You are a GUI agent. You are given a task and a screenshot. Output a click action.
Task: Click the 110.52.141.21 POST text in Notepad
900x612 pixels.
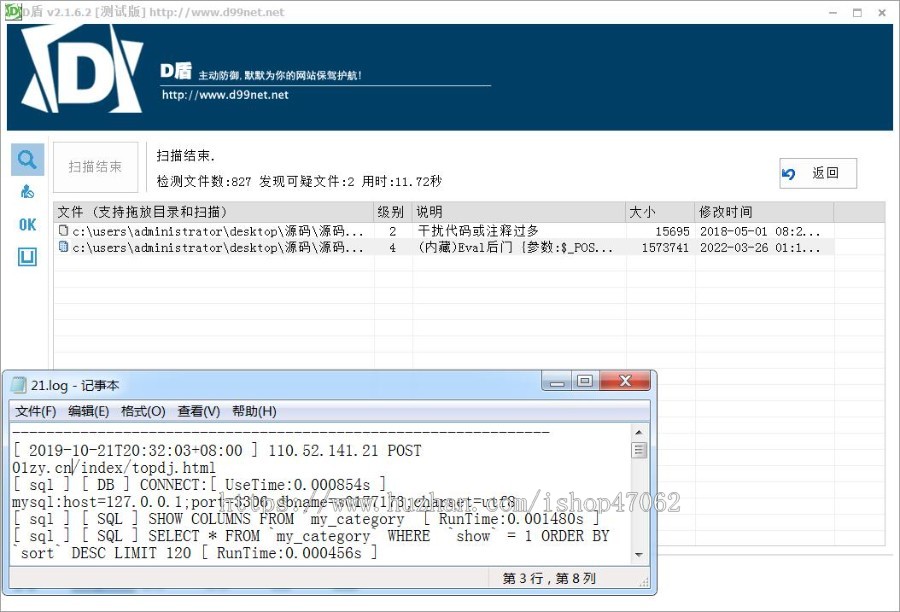344,450
